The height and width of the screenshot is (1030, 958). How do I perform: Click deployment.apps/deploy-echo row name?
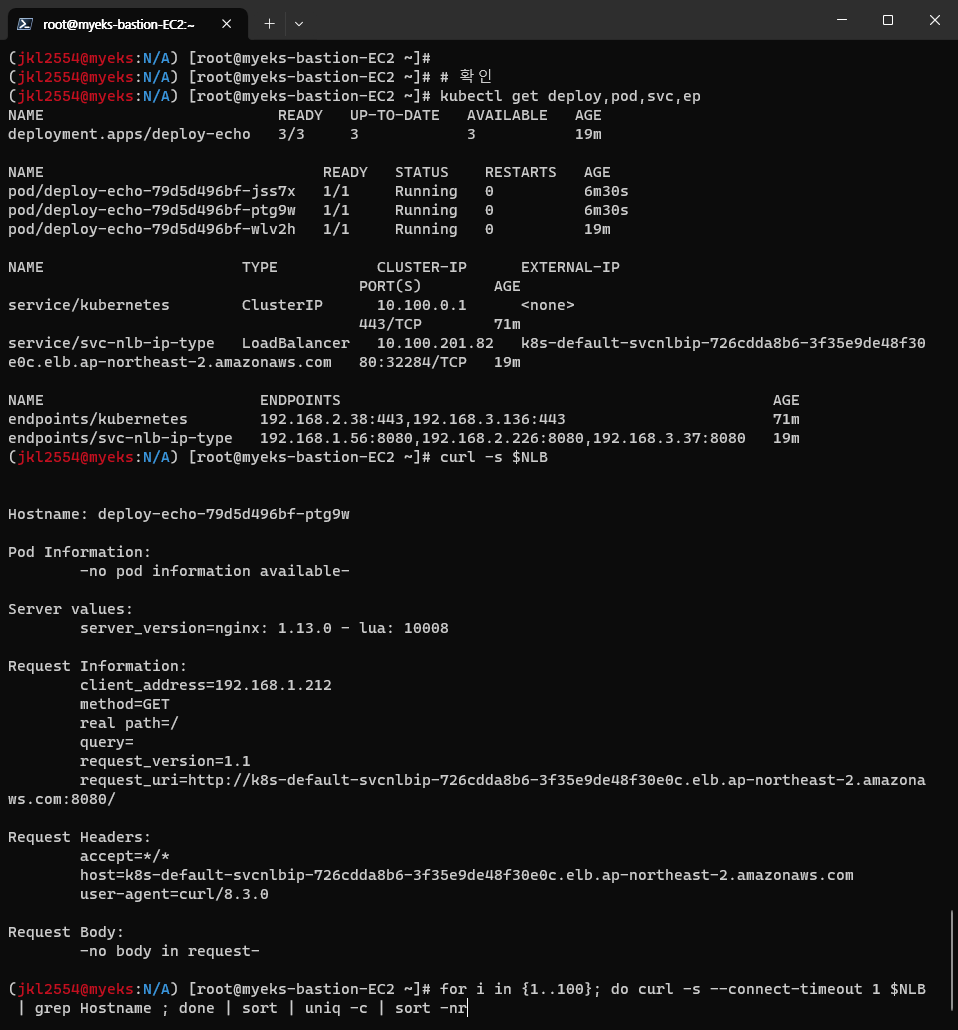129,134
